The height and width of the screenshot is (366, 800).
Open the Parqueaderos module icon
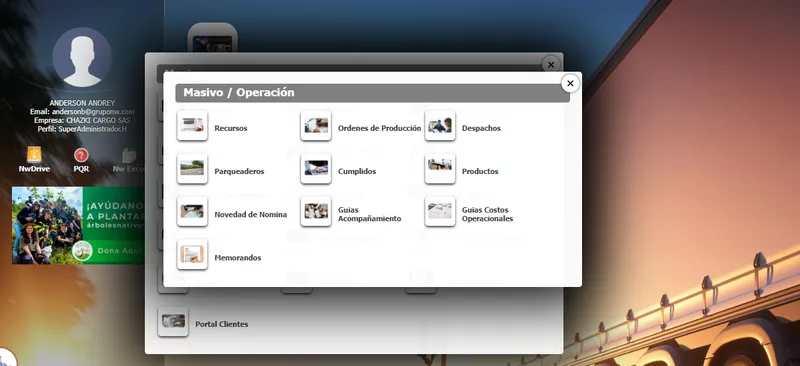[192, 168]
